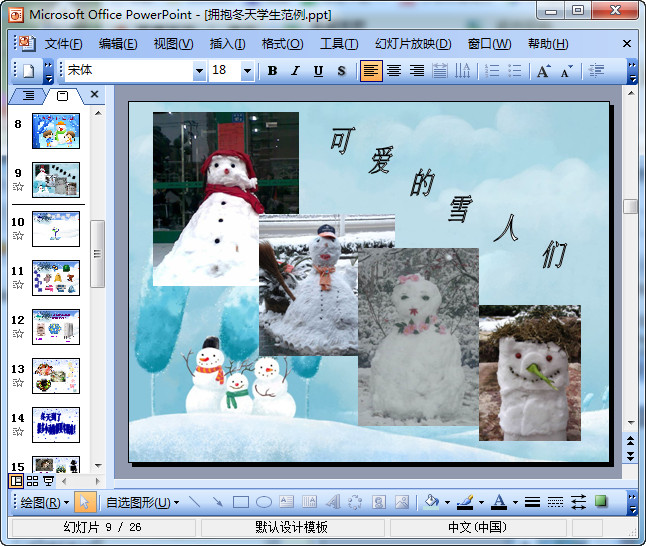Click the New document icon
Screen dimensions: 646x546
28,71
